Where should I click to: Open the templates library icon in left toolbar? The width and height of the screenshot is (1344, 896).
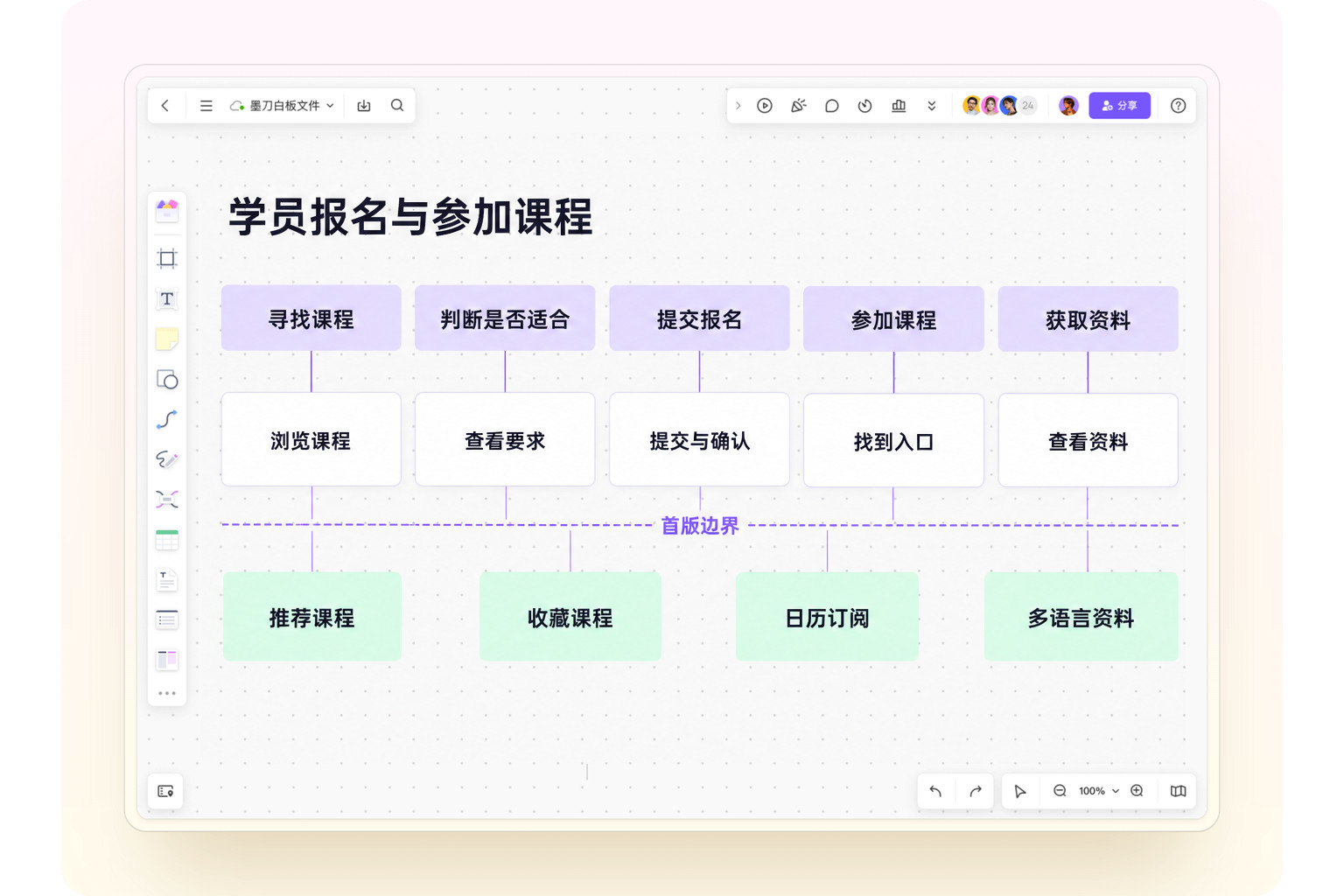coord(167,210)
